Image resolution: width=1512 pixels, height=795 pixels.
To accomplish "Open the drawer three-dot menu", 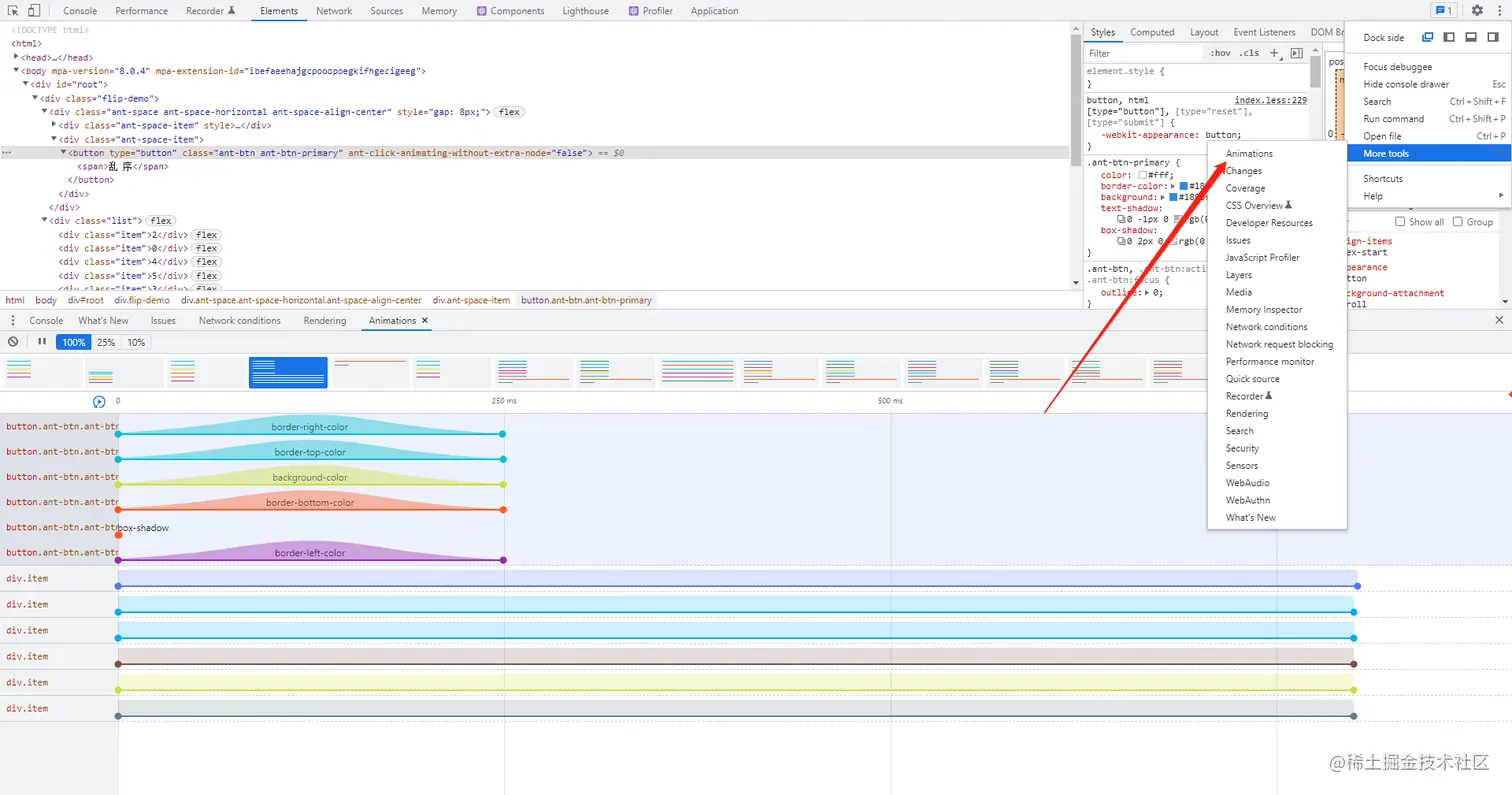I will (13, 321).
